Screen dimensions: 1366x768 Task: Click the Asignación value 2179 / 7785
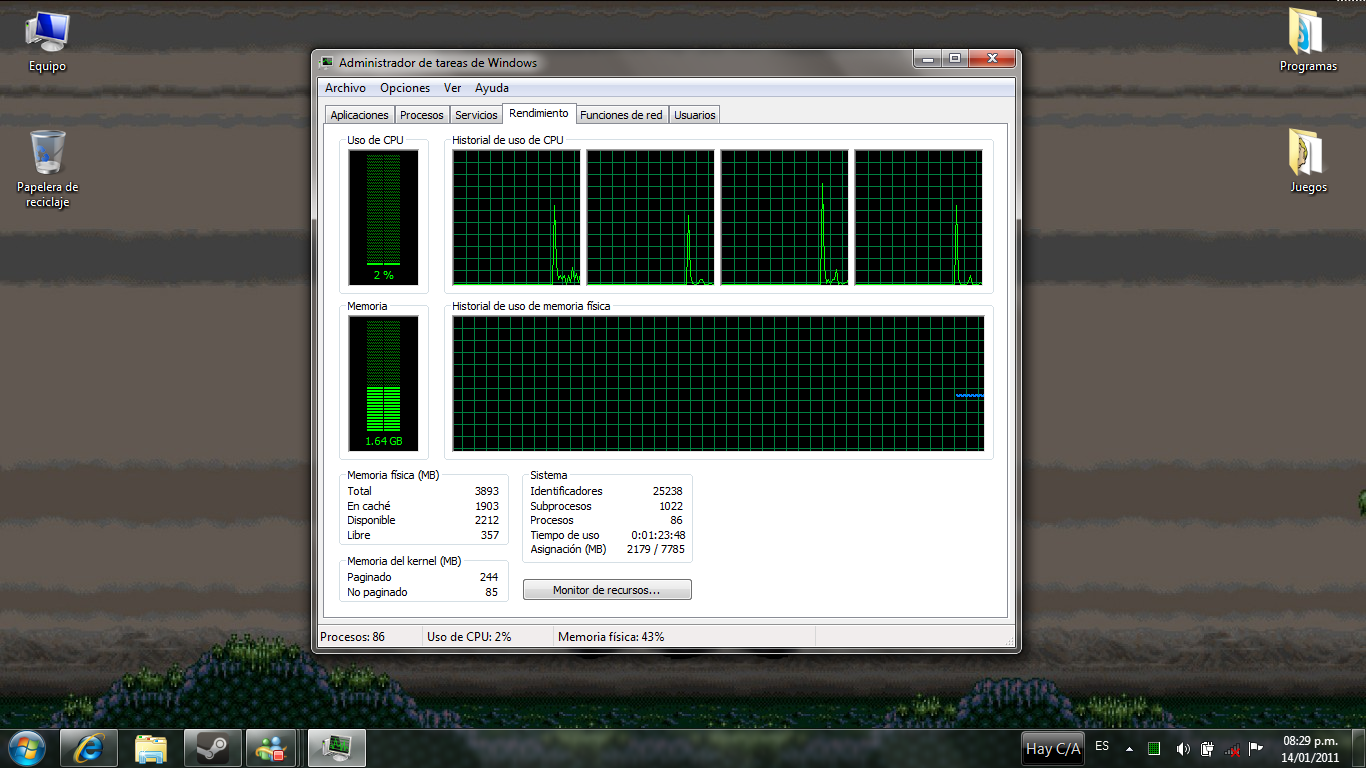(x=656, y=549)
